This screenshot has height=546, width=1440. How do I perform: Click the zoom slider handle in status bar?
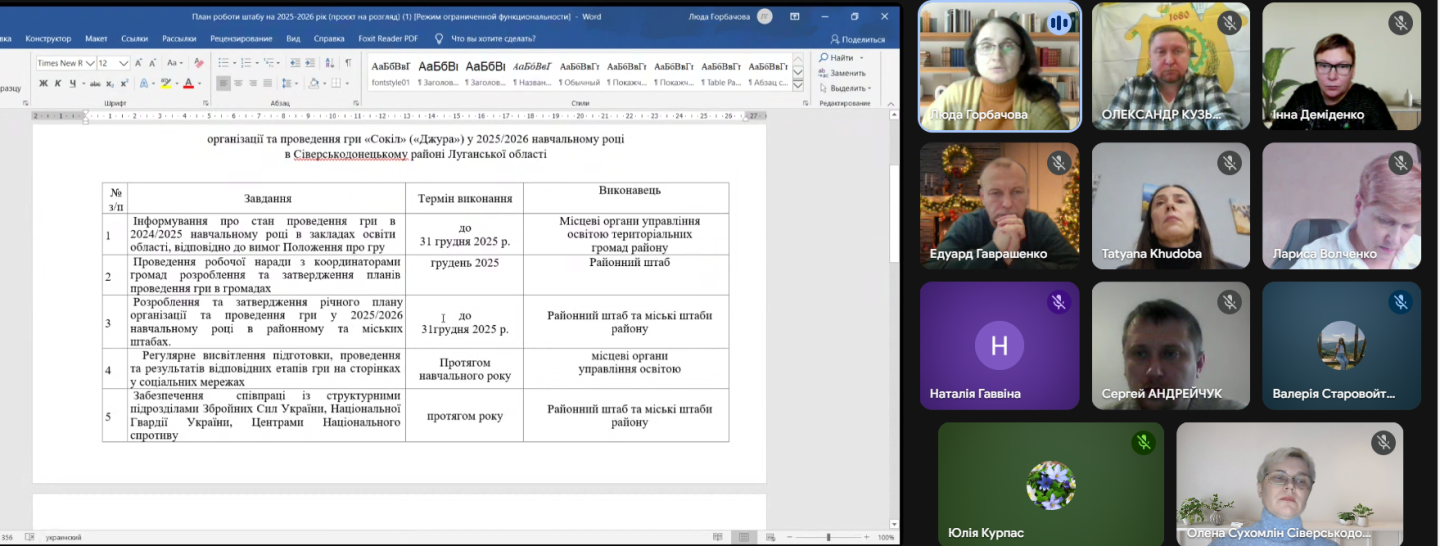coord(828,537)
